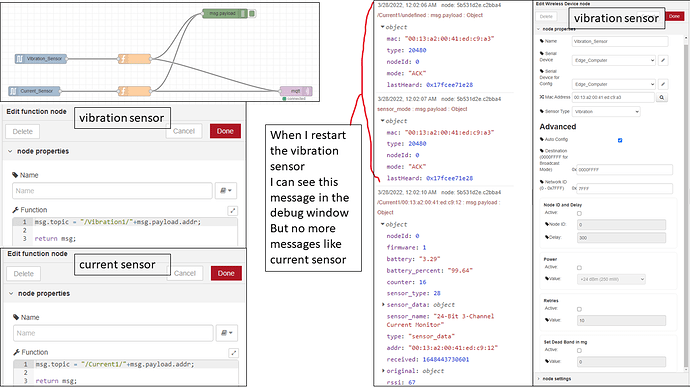Viewport: 690px width, 388px height.
Task: Open the Power value +24 dBm dropdown
Action: click(x=611, y=279)
